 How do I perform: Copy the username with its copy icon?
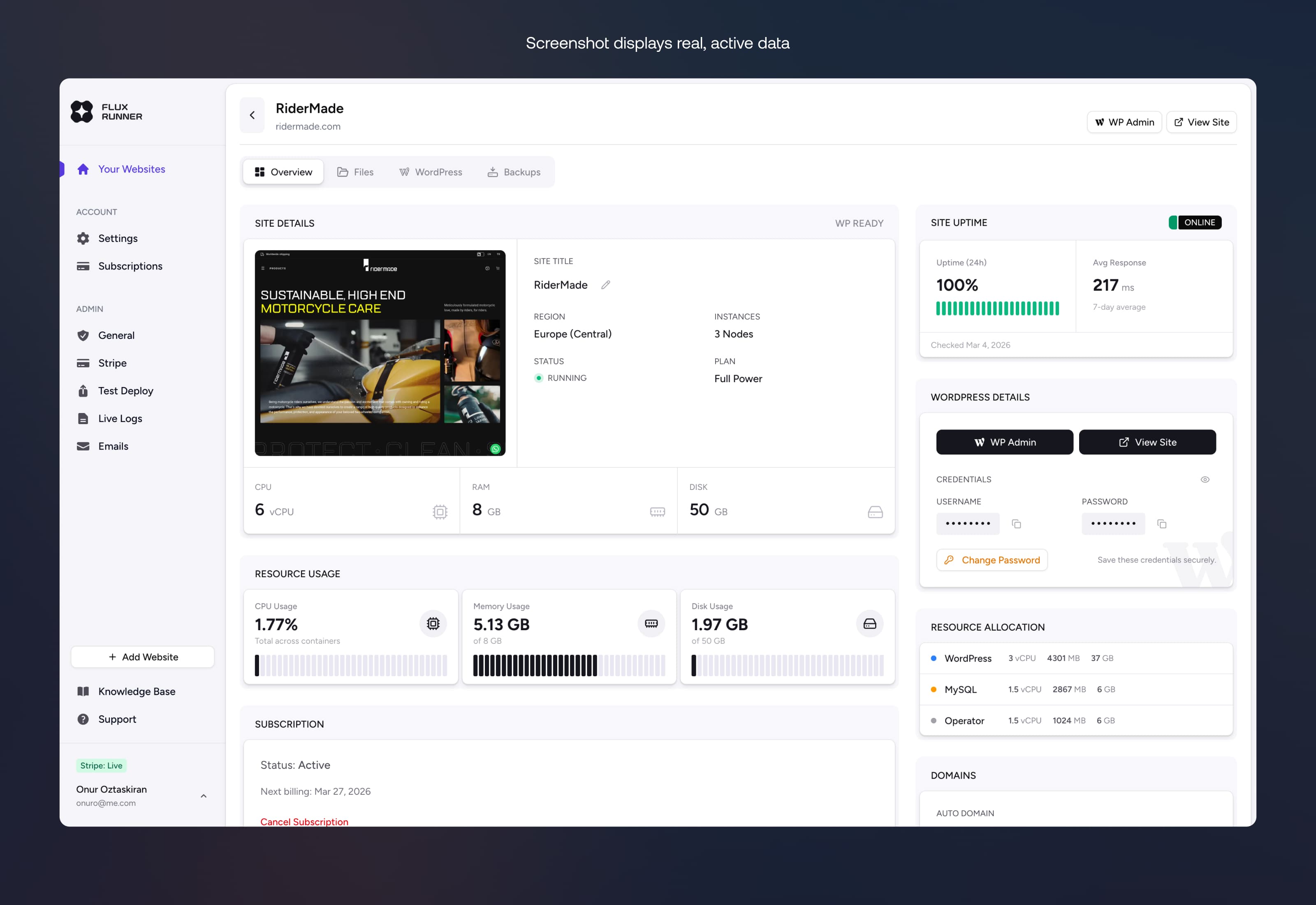tap(1016, 524)
